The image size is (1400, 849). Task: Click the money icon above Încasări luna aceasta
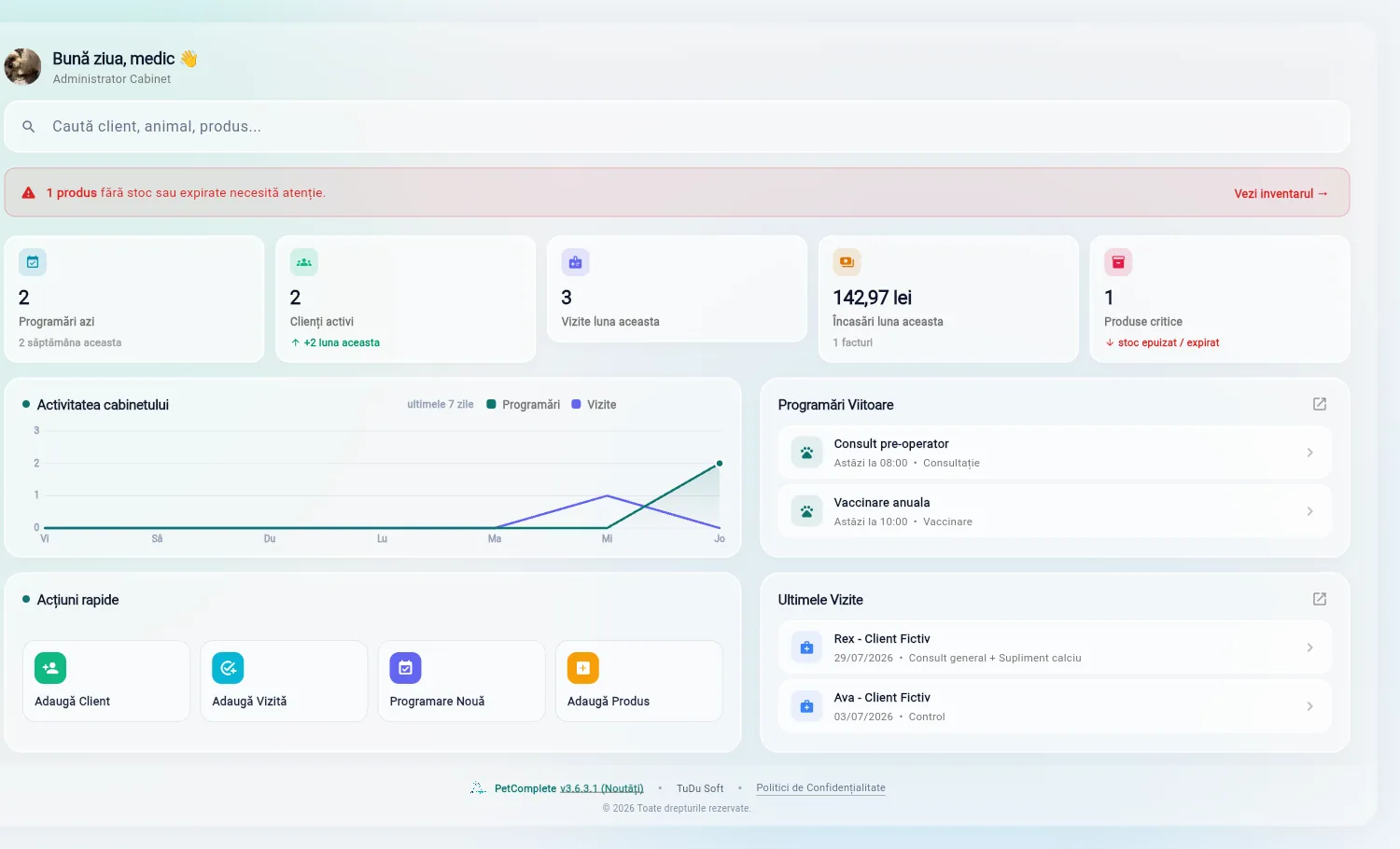[847, 262]
